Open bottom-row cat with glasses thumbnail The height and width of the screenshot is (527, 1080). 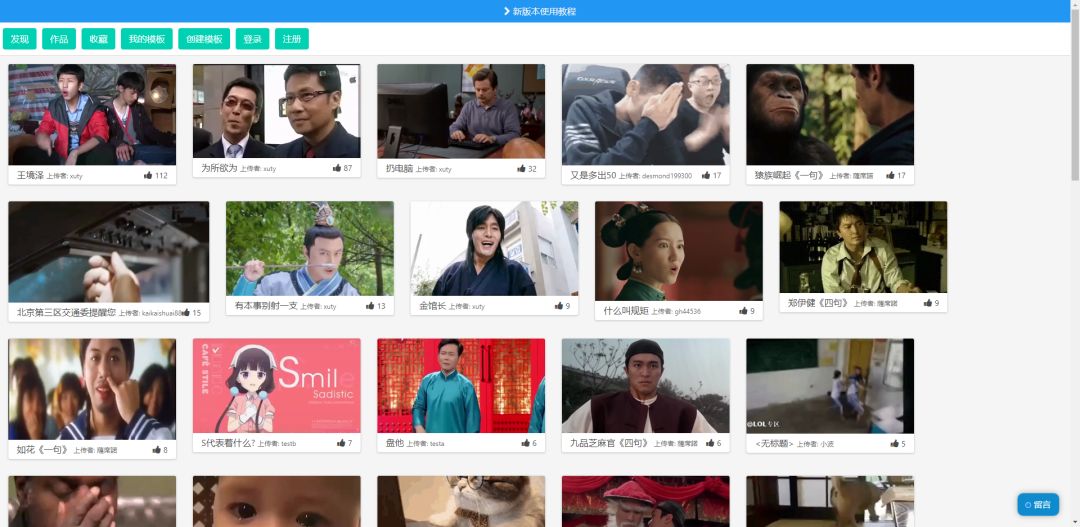click(461, 502)
